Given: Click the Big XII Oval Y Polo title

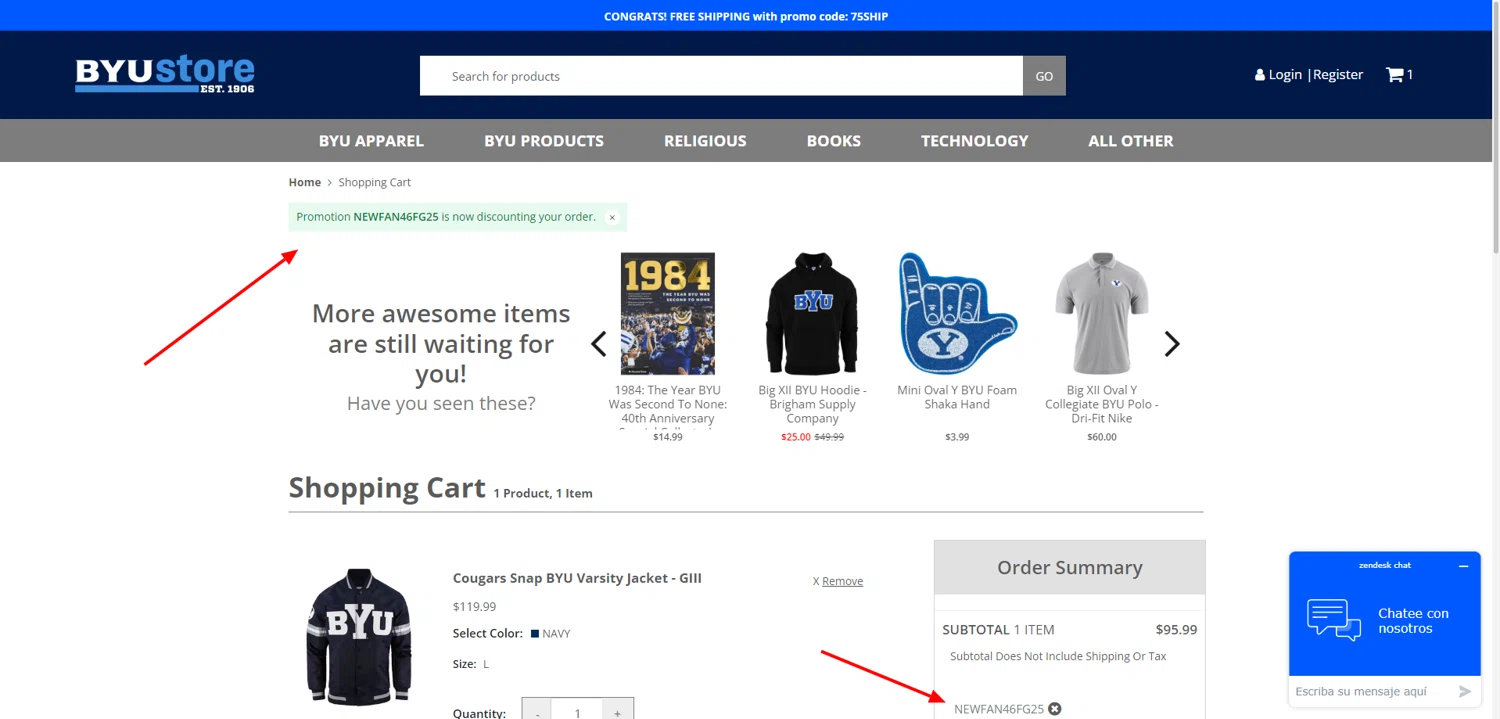Looking at the screenshot, I should pyautogui.click(x=1102, y=404).
